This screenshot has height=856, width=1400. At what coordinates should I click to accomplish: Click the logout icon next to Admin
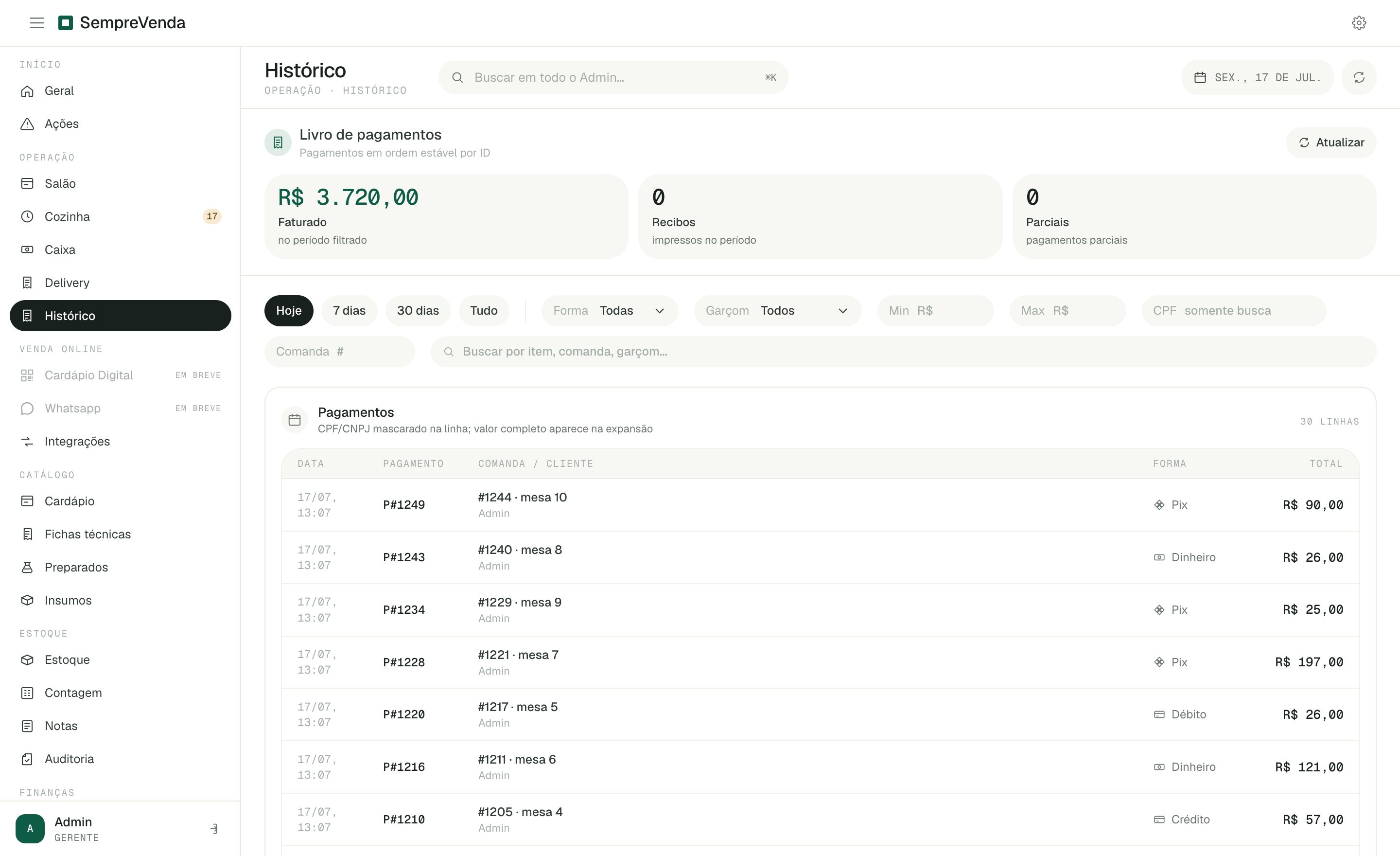(214, 828)
